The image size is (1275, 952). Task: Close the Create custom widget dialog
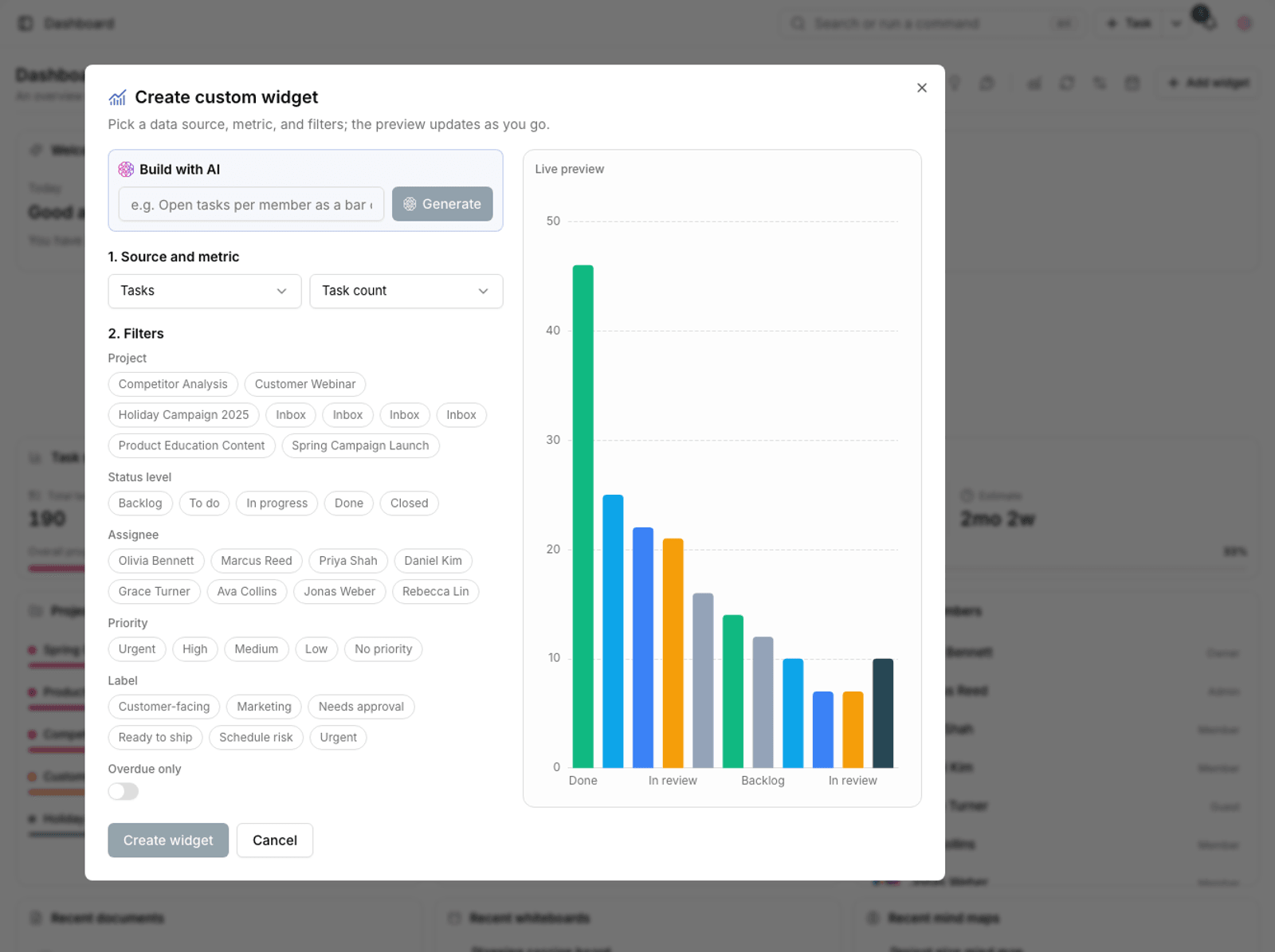tap(922, 88)
